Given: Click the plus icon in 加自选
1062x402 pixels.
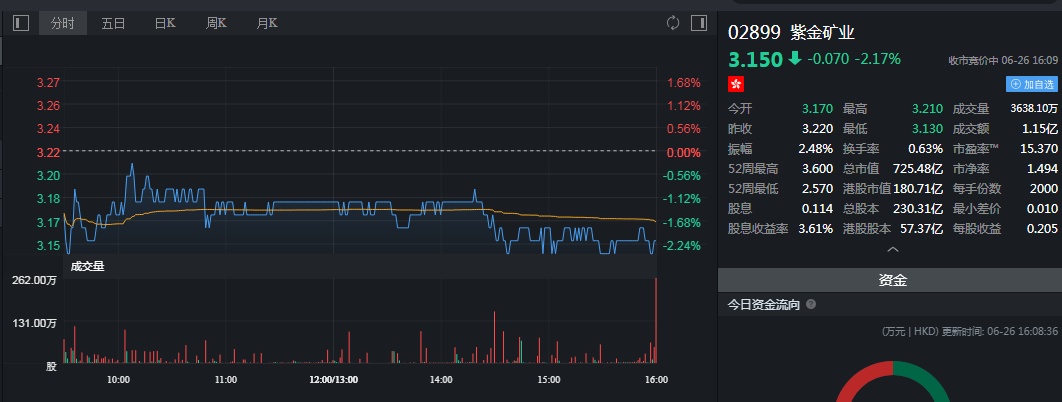Looking at the screenshot, I should tap(1016, 85).
